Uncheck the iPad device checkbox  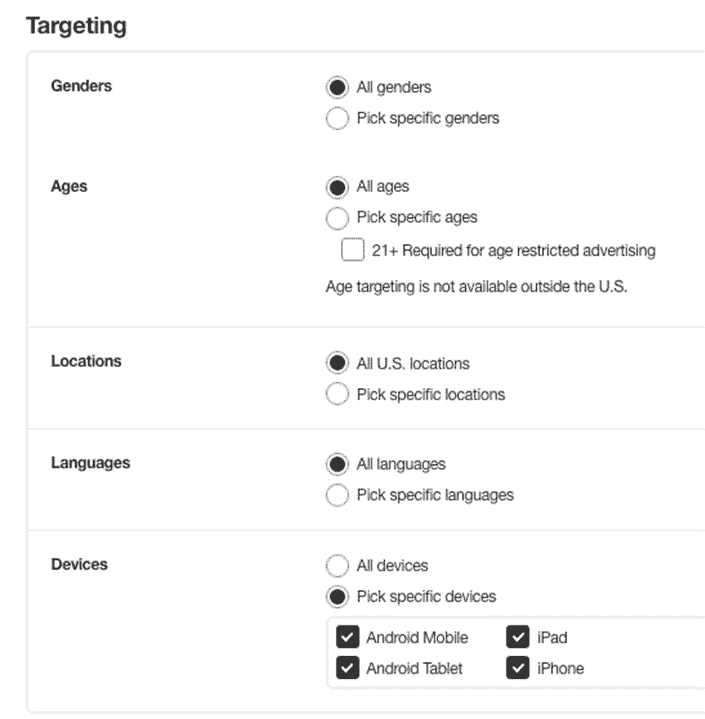518,638
